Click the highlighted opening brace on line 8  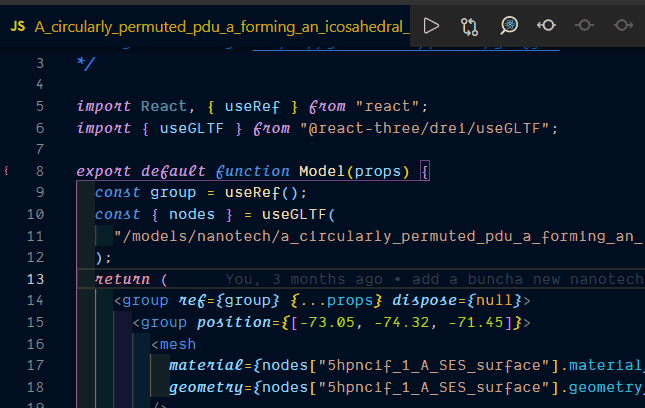tap(425, 171)
